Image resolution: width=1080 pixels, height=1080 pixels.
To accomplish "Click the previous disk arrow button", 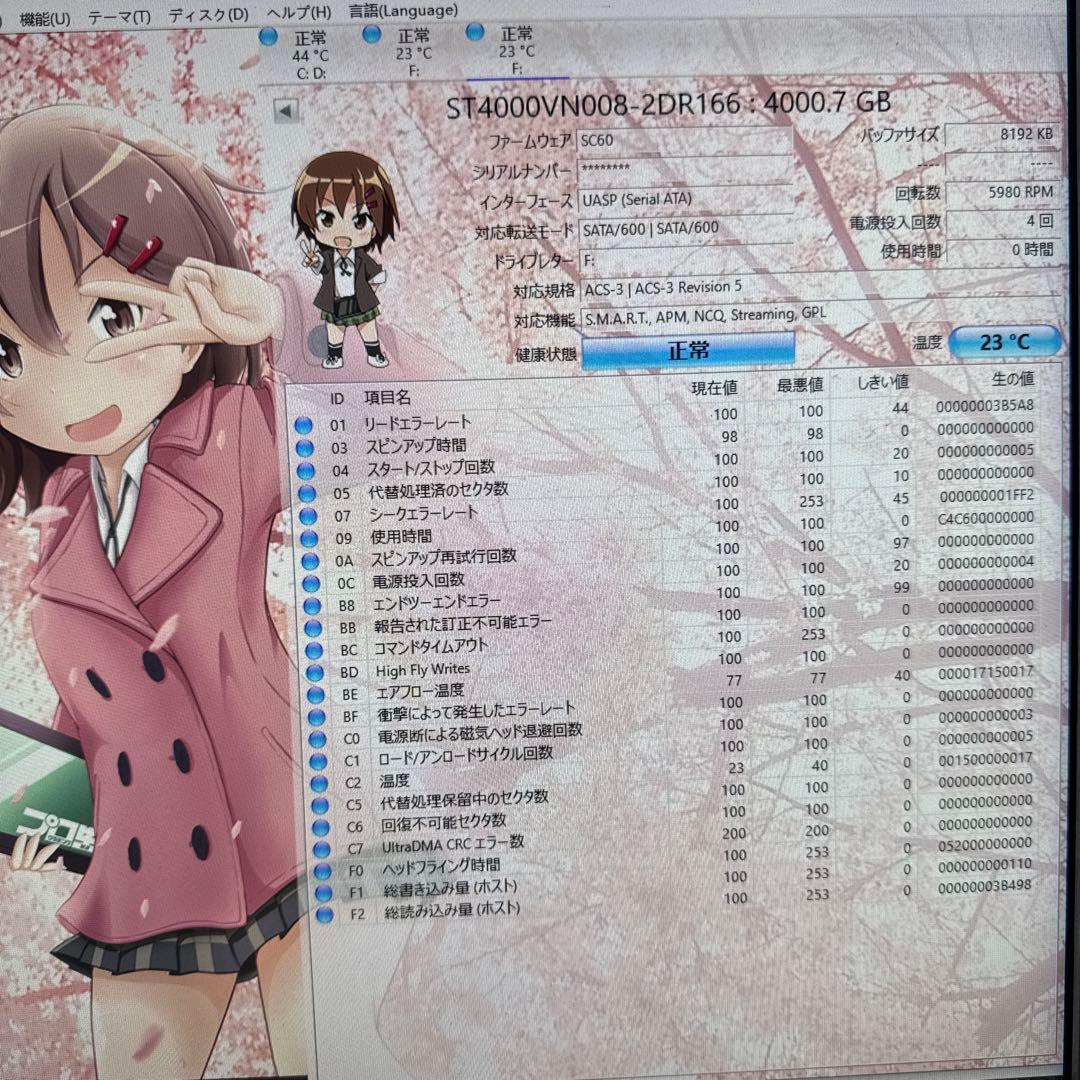I will 286,112.
